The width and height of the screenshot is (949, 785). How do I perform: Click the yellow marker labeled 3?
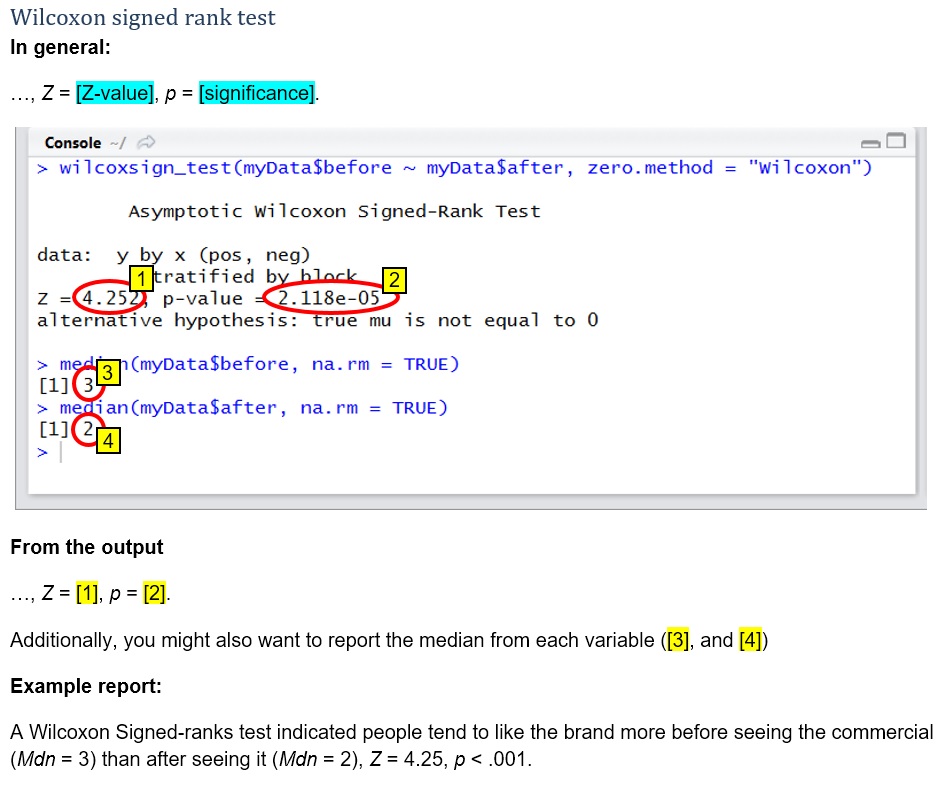tap(109, 373)
